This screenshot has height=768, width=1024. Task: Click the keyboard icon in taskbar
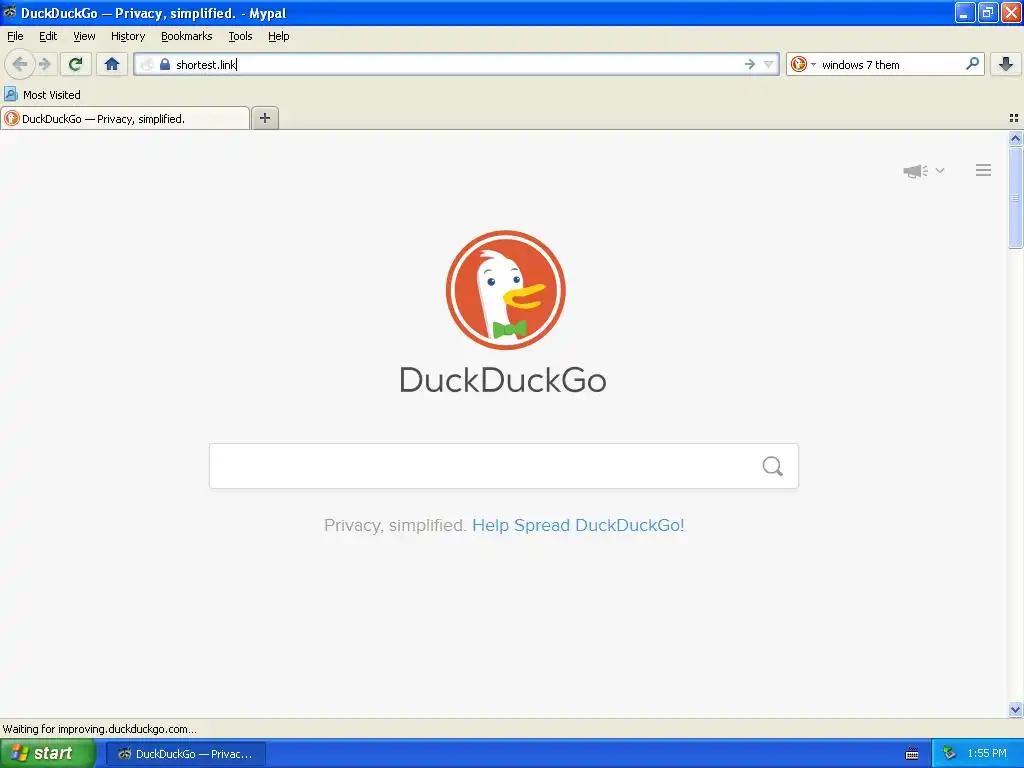tap(912, 754)
